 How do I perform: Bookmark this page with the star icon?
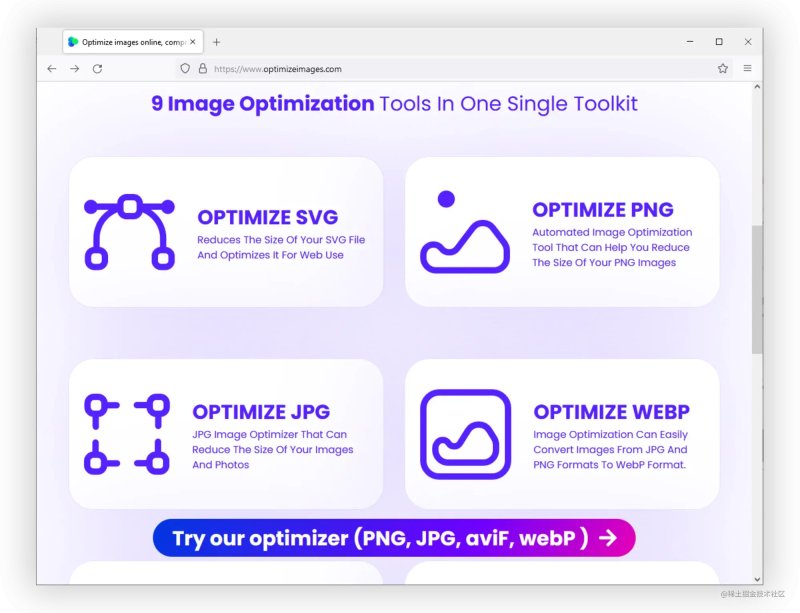click(722, 68)
